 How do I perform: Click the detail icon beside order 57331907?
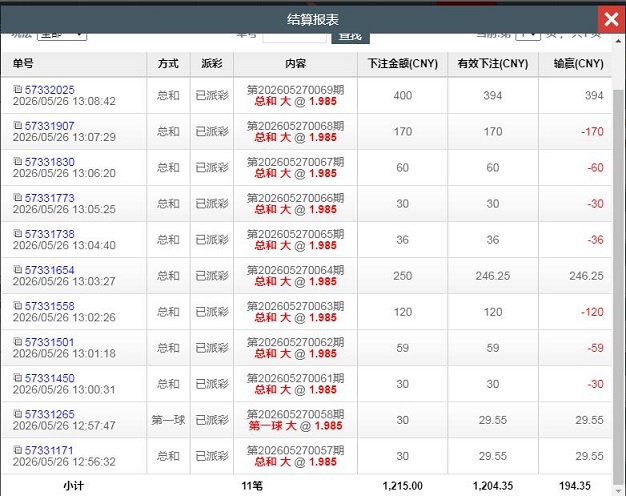click(x=18, y=125)
